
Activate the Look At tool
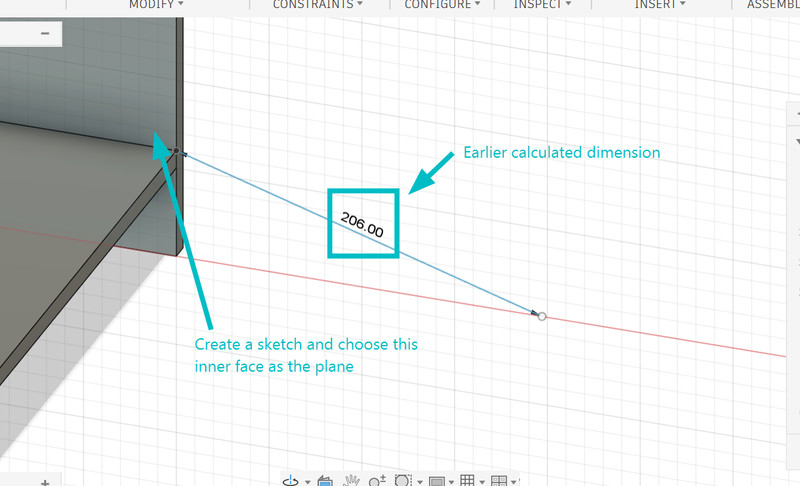coord(325,481)
